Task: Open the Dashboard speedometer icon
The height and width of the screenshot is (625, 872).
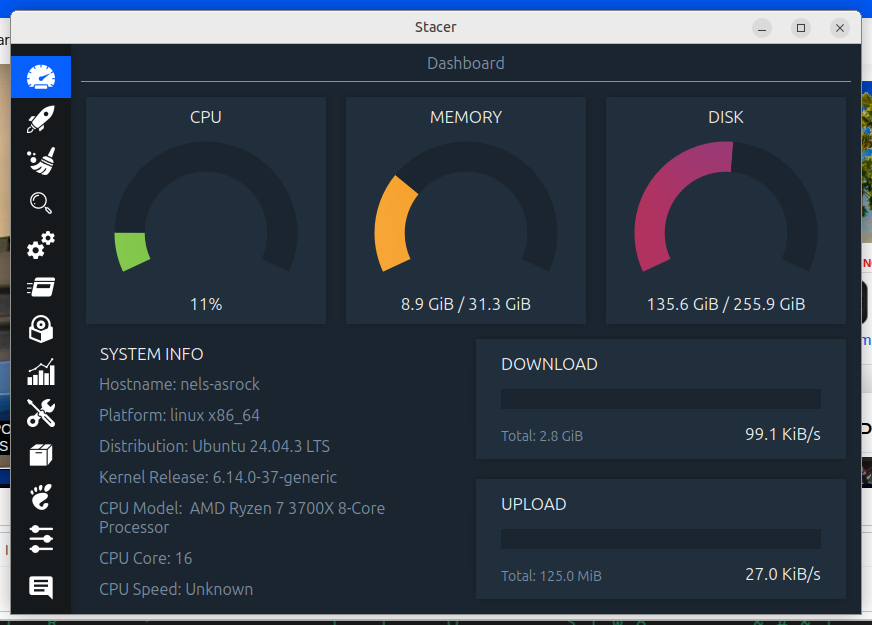Action: pyautogui.click(x=41, y=77)
